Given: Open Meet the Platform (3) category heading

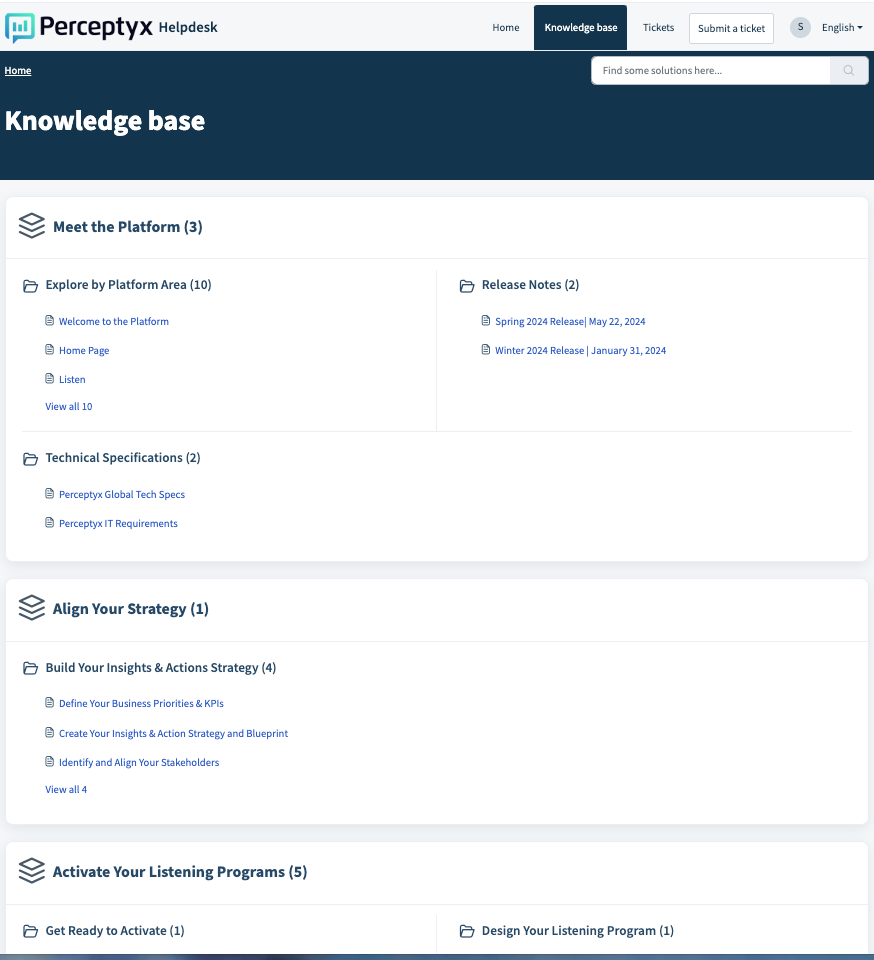Looking at the screenshot, I should 127,227.
